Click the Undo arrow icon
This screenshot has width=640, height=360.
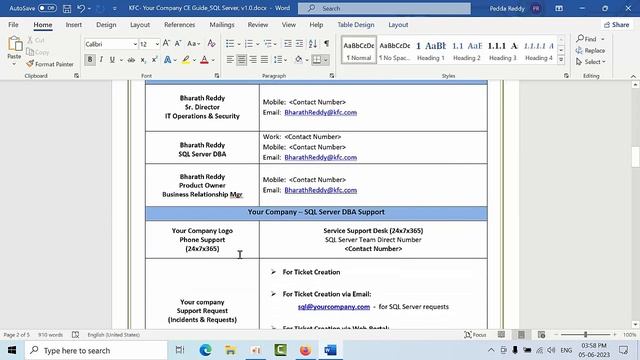81,8
